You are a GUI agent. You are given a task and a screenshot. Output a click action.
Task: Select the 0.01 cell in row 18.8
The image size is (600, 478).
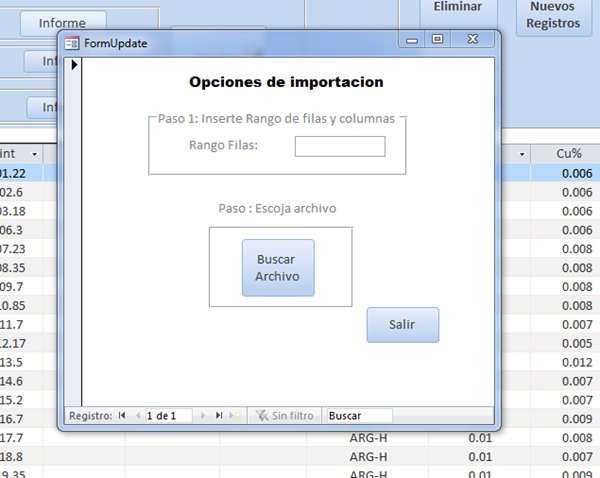pyautogui.click(x=479, y=457)
